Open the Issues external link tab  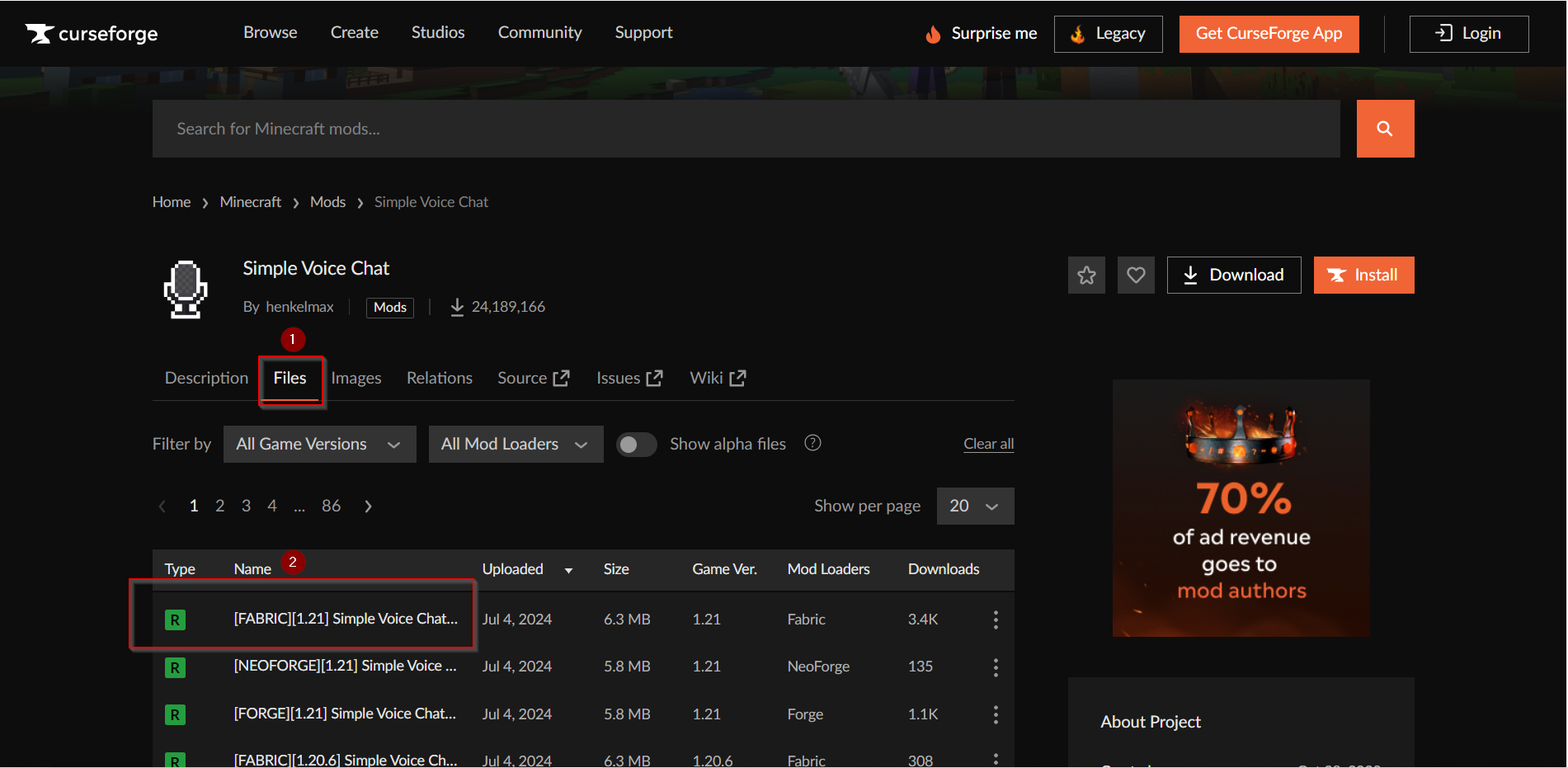click(629, 378)
